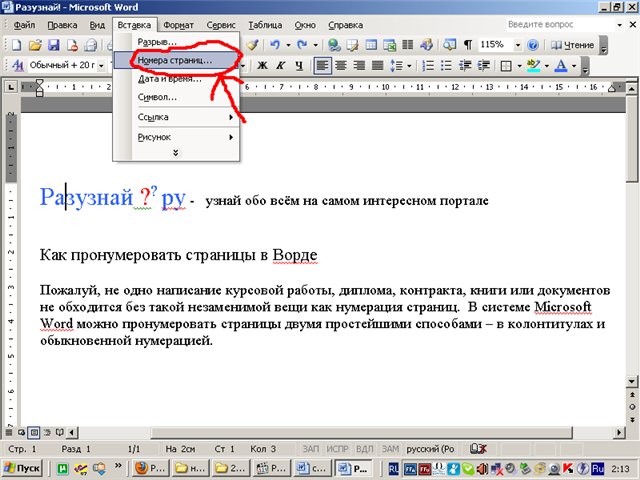Toggle show/hide paragraph marks (¶)
Viewport: 640px width, 480px height.
click(x=468, y=45)
